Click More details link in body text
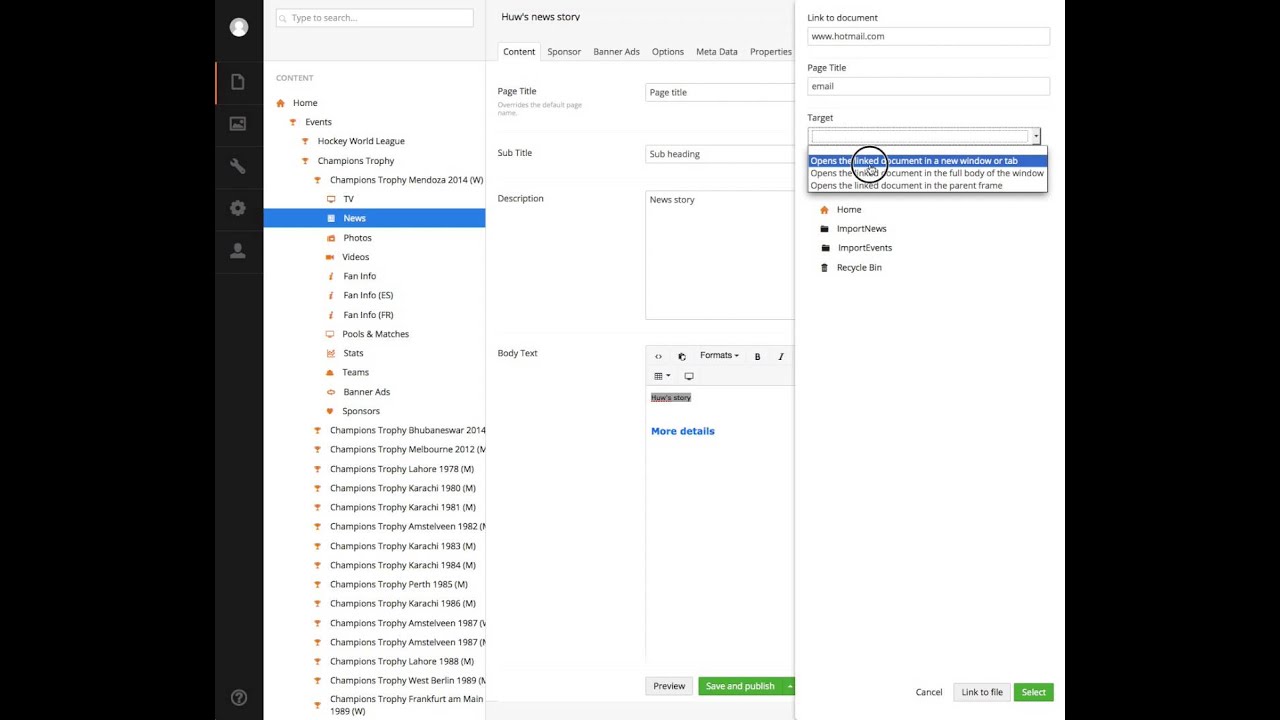This screenshot has height=720, width=1280. click(x=683, y=431)
